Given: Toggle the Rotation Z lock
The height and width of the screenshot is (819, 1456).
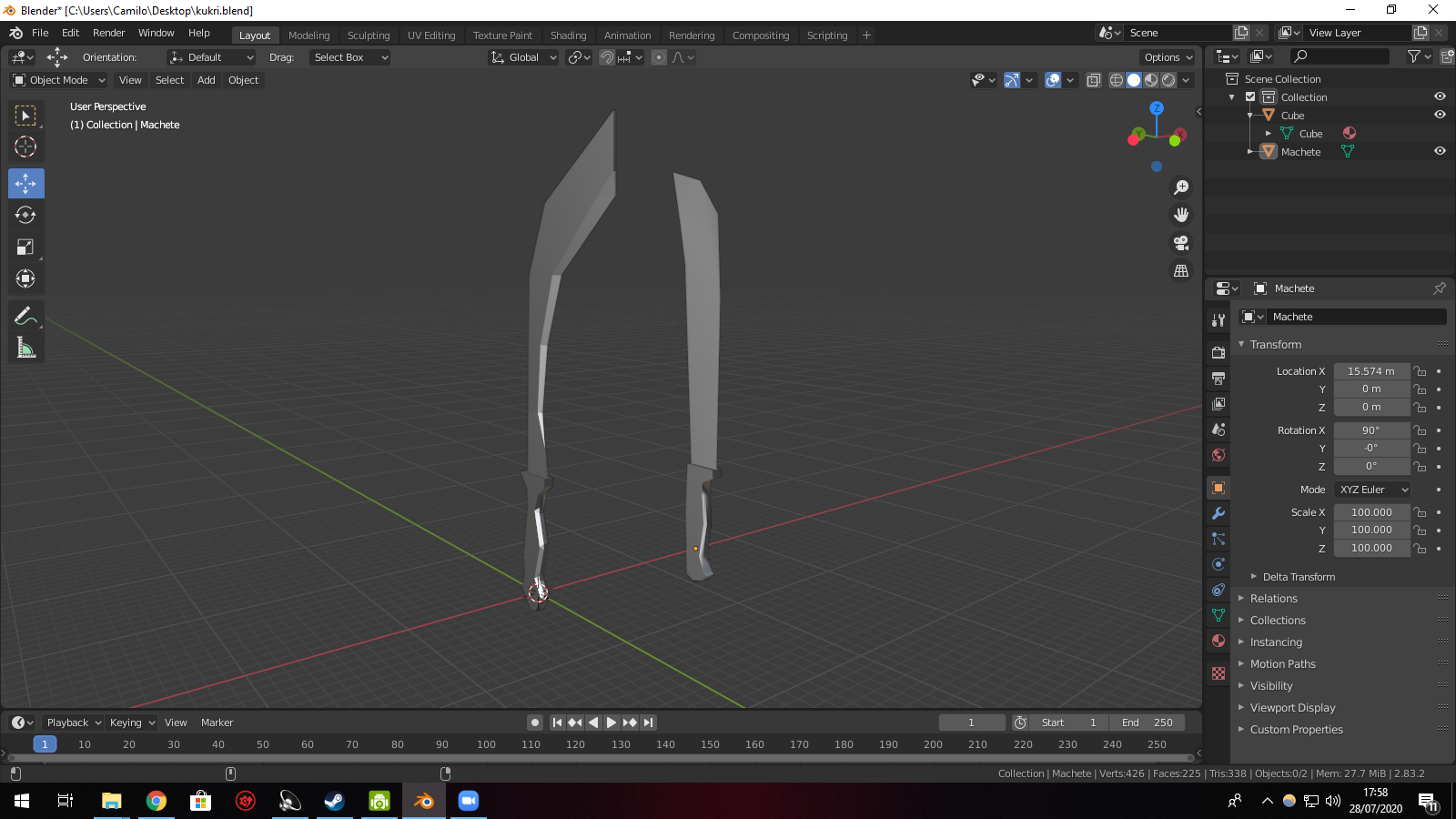Looking at the screenshot, I should click(x=1420, y=466).
